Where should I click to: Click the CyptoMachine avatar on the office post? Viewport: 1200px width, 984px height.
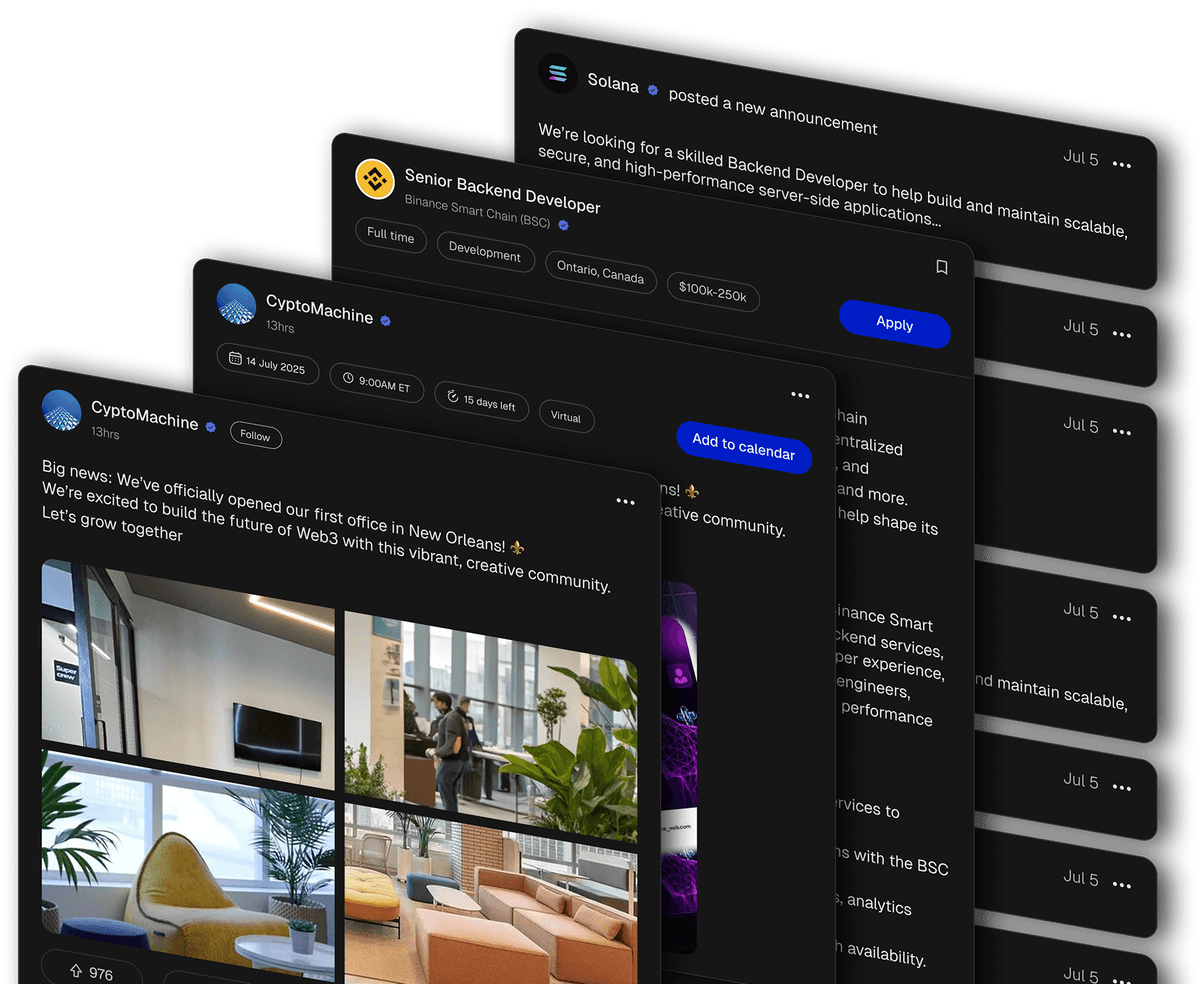point(61,409)
